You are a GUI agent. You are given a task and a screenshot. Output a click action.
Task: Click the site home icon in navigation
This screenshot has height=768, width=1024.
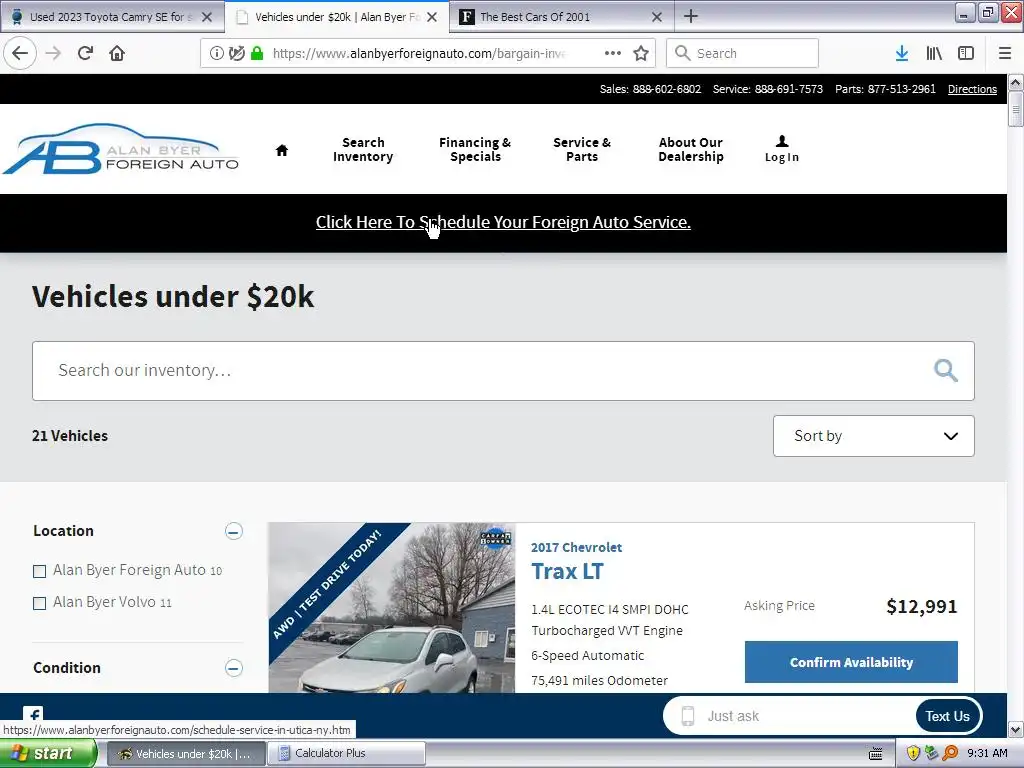click(x=281, y=150)
